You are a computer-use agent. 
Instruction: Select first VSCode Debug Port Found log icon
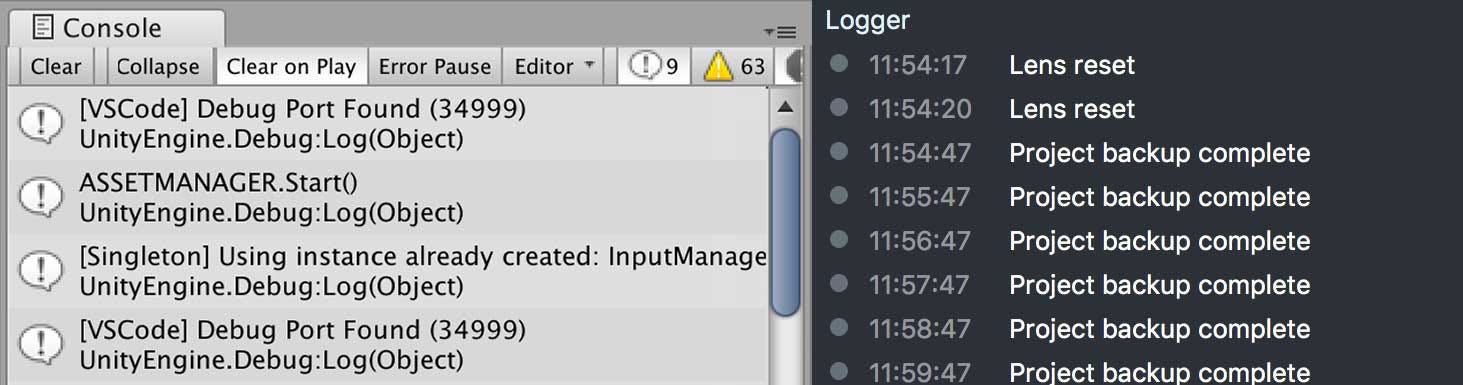[x=41, y=124]
